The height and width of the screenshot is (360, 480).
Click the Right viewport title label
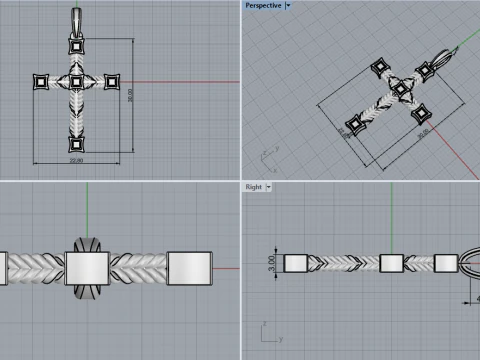click(253, 187)
